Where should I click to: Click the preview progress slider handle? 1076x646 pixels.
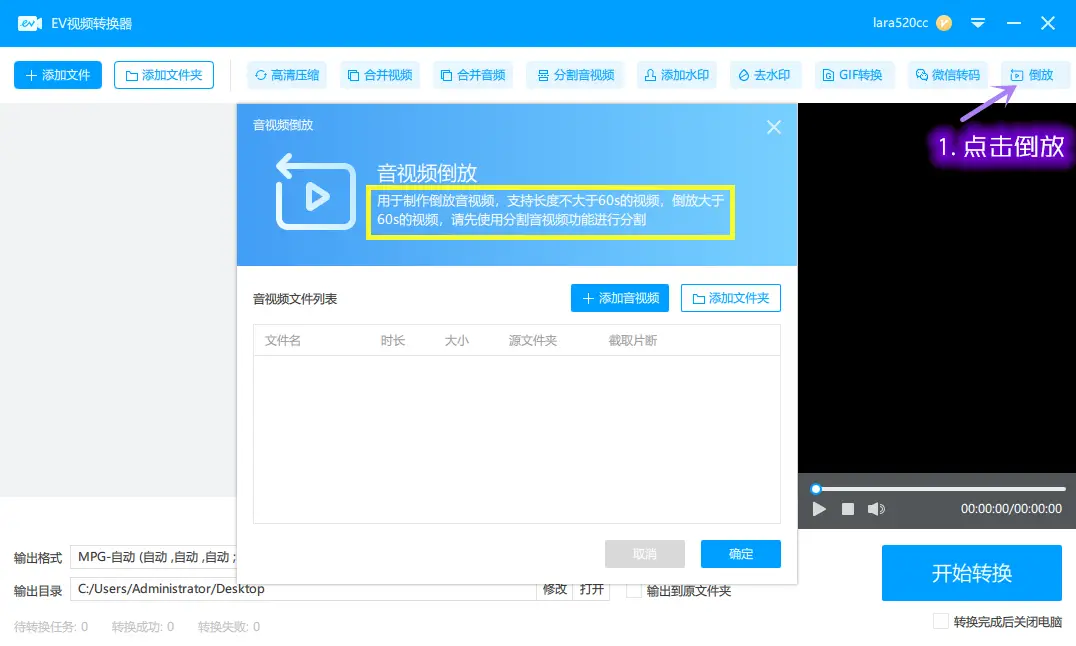click(815, 489)
